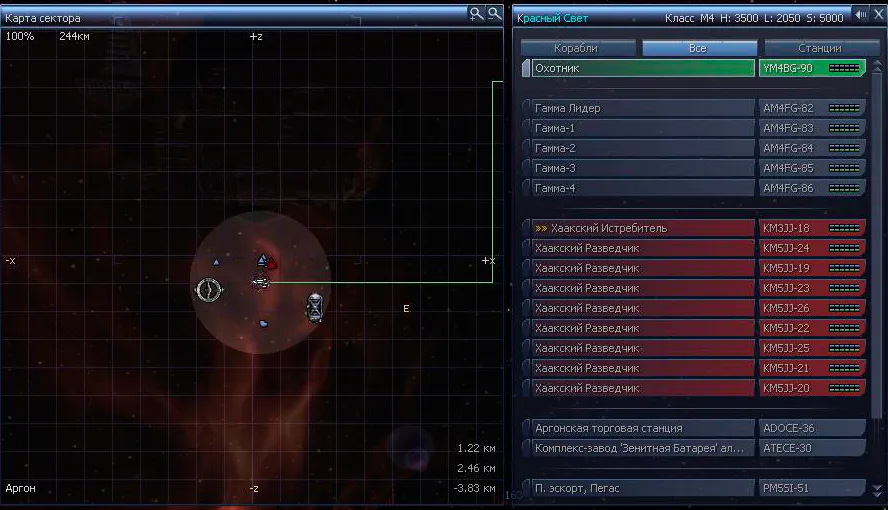This screenshot has width=888, height=510.
Task: Click the shield bar of AM4FG-86
Action: (x=844, y=188)
